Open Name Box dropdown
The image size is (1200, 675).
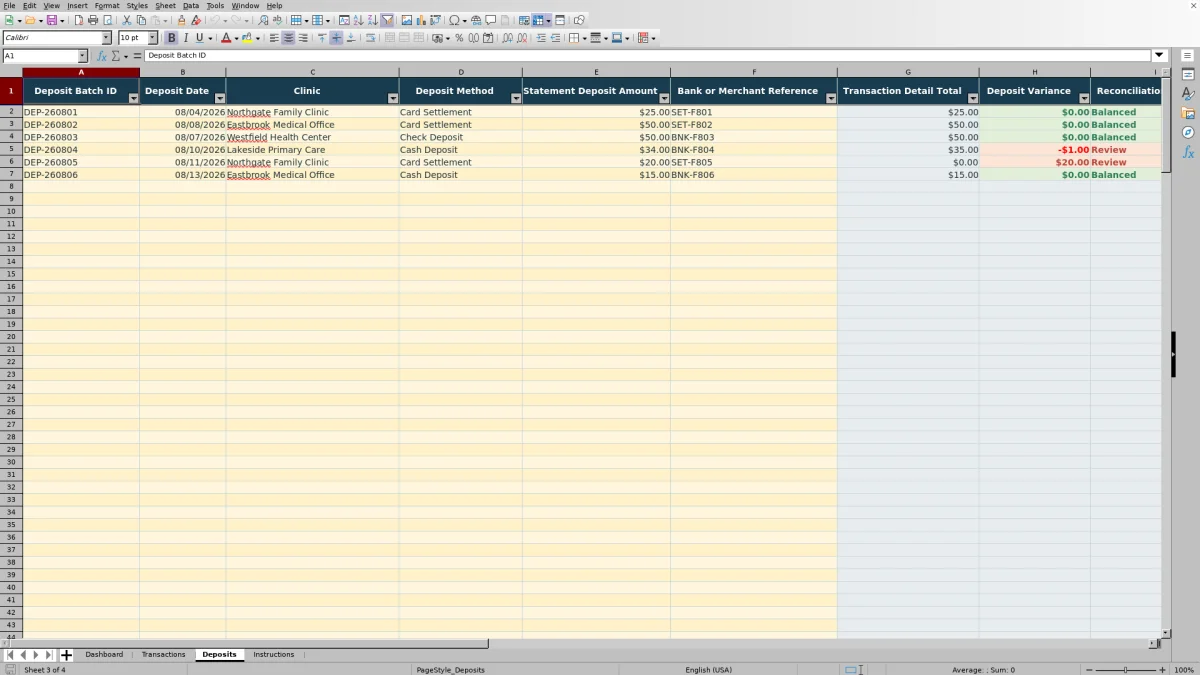click(82, 56)
